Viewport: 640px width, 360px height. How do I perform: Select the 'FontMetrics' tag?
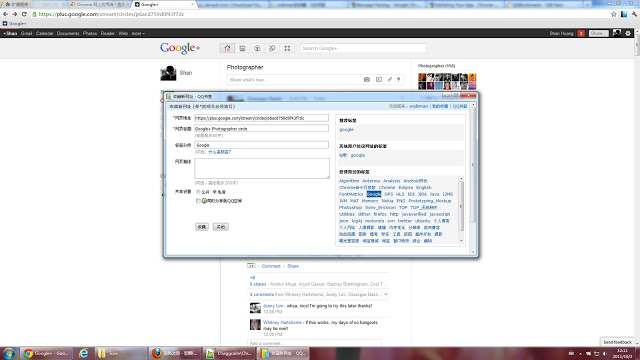point(351,194)
